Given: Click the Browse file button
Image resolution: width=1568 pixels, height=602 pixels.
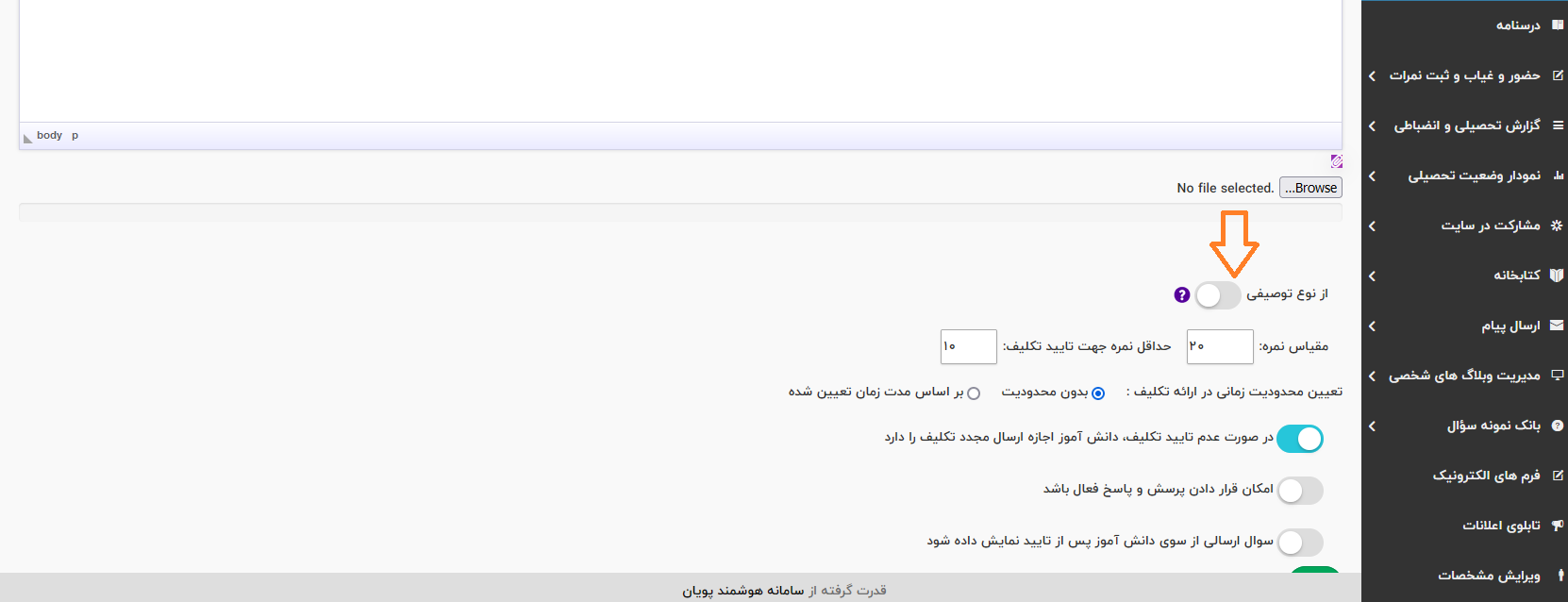Looking at the screenshot, I should [1310, 188].
